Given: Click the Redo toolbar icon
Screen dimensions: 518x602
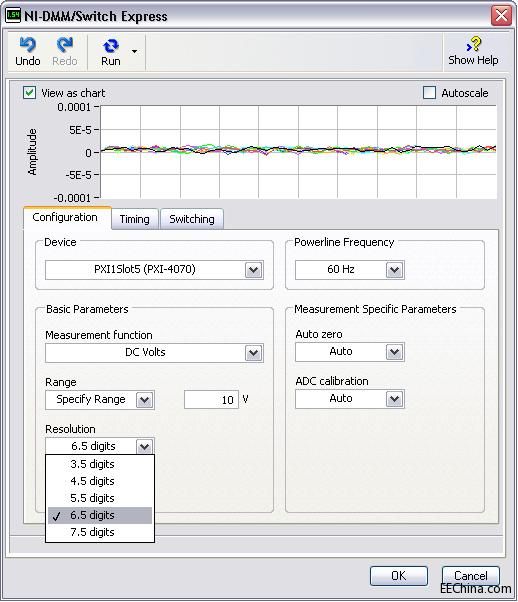Looking at the screenshot, I should [x=65, y=45].
